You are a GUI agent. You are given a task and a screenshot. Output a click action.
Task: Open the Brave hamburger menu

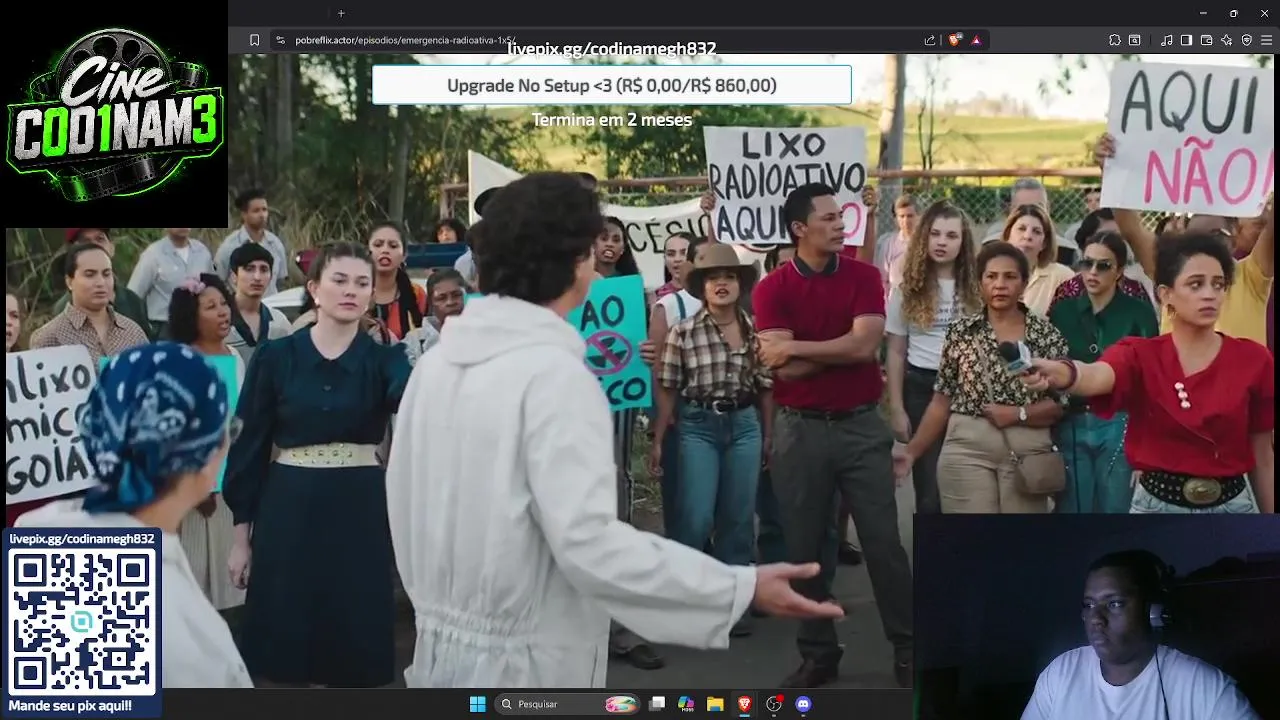[x=1267, y=40]
